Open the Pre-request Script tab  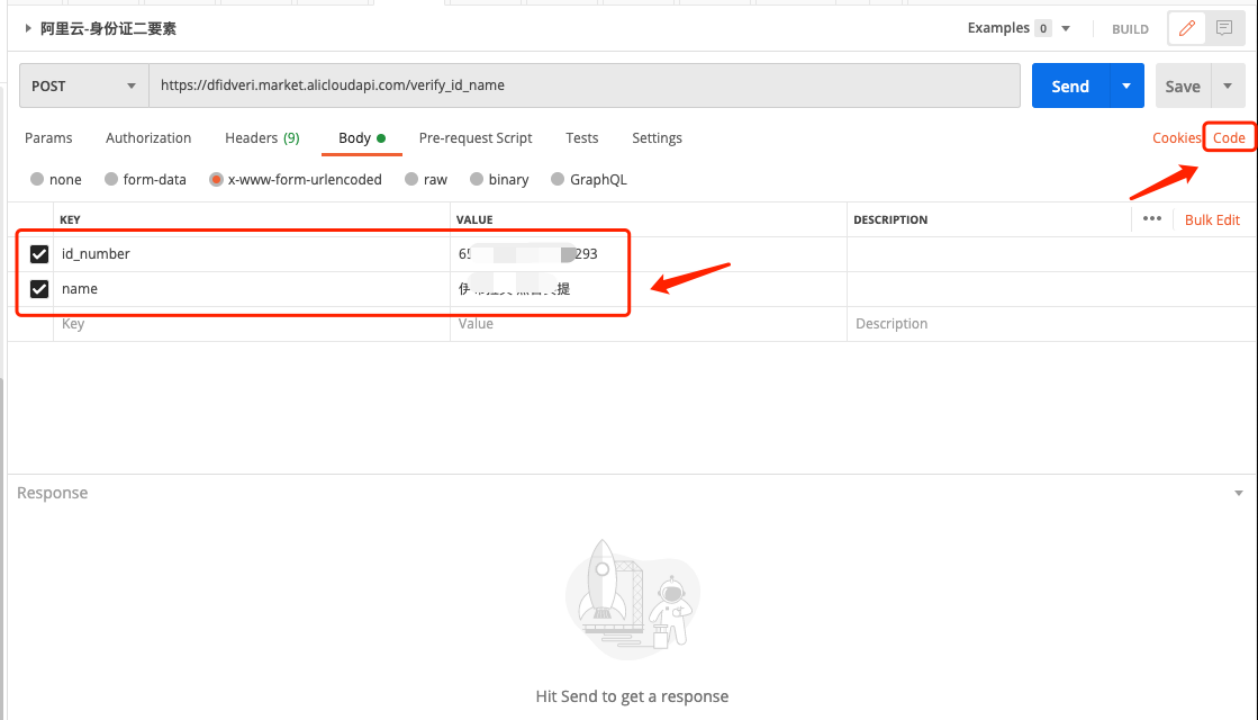[475, 138]
